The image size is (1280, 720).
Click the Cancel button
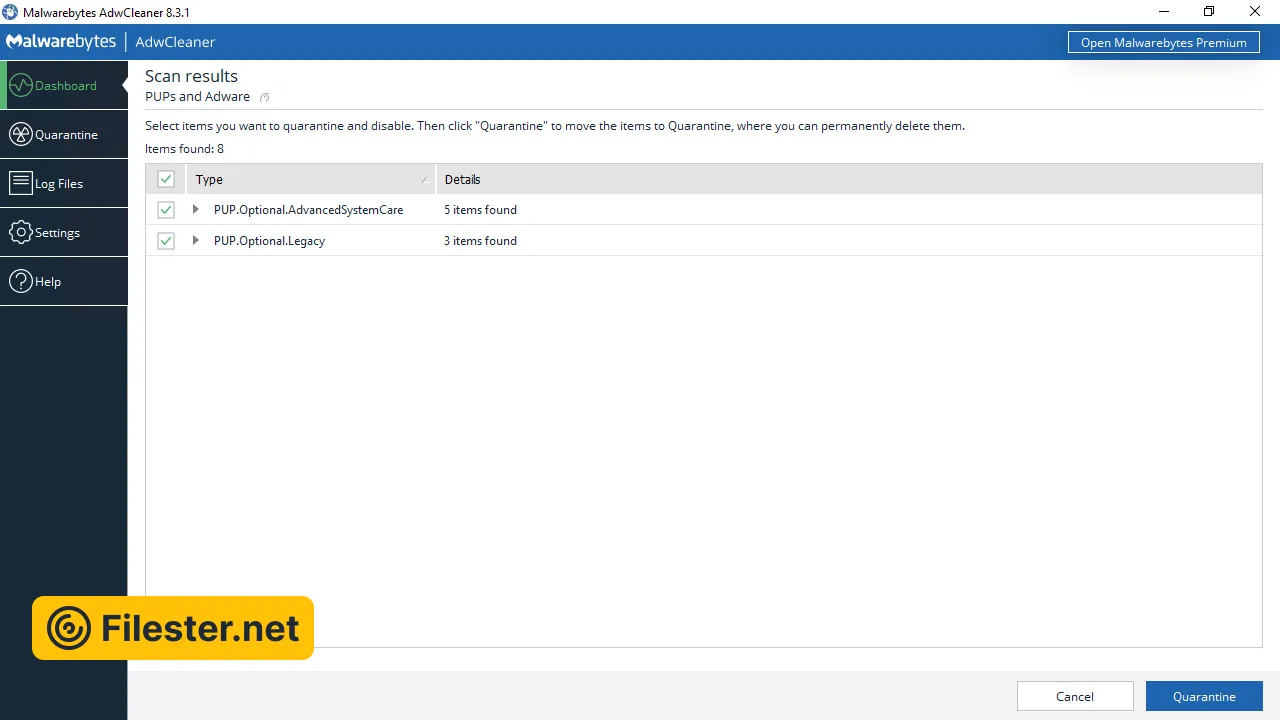[1075, 696]
